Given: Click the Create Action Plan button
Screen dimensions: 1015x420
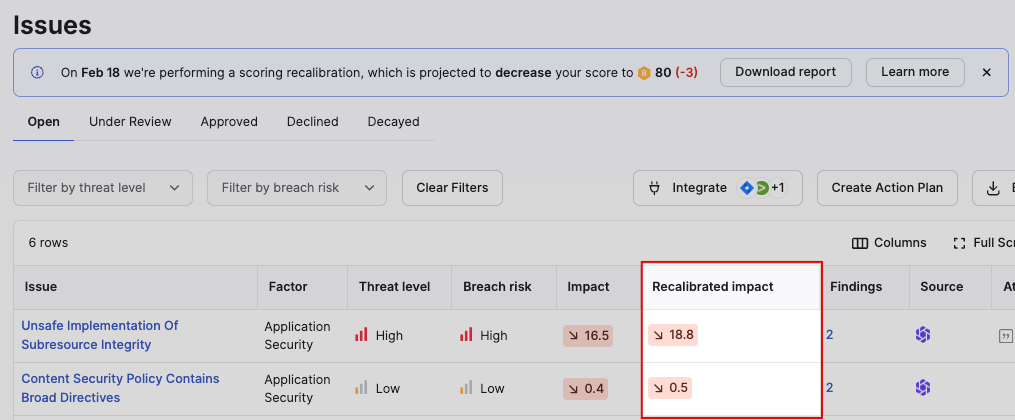Looking at the screenshot, I should [887, 188].
